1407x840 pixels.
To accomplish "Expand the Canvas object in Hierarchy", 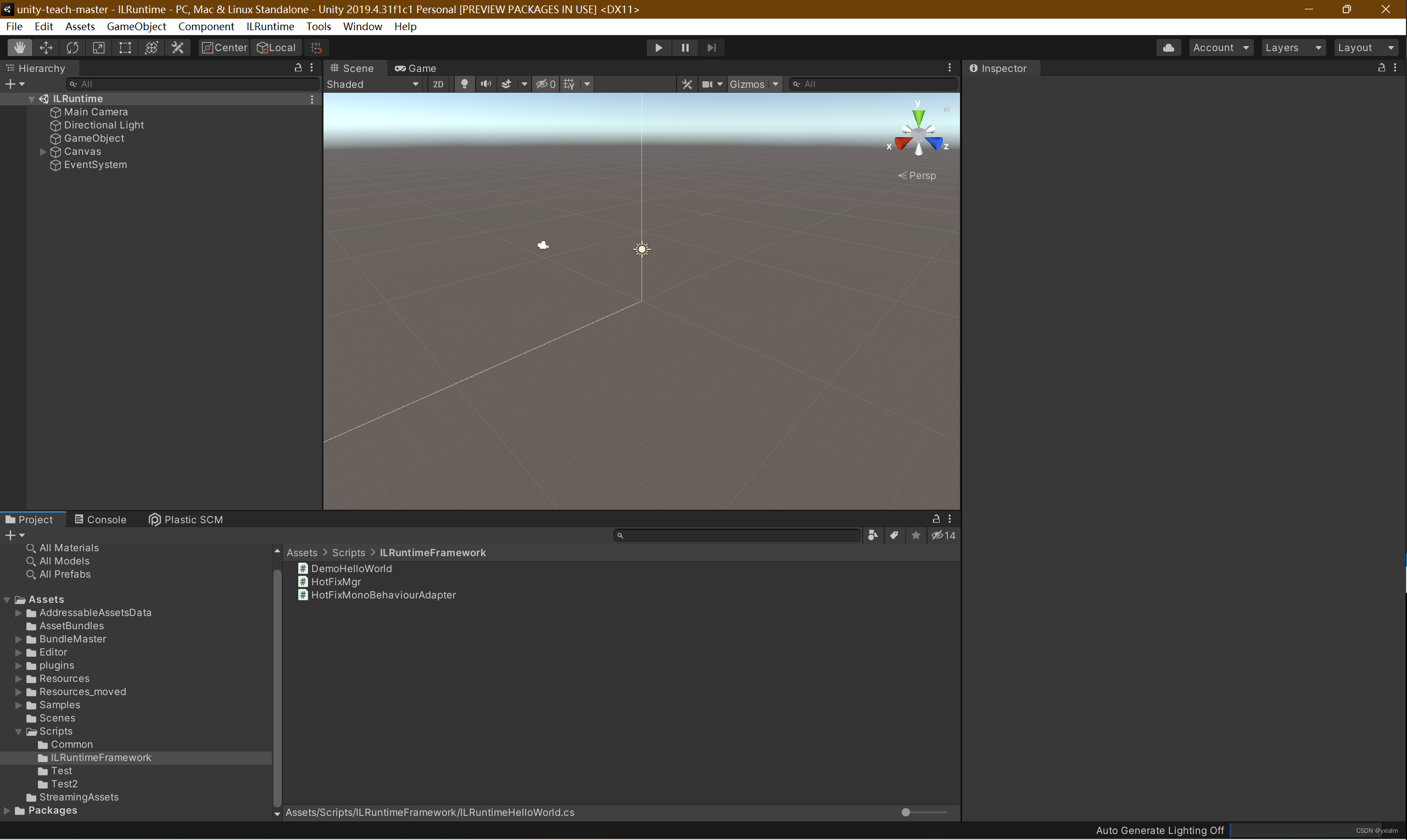I will [x=43, y=152].
